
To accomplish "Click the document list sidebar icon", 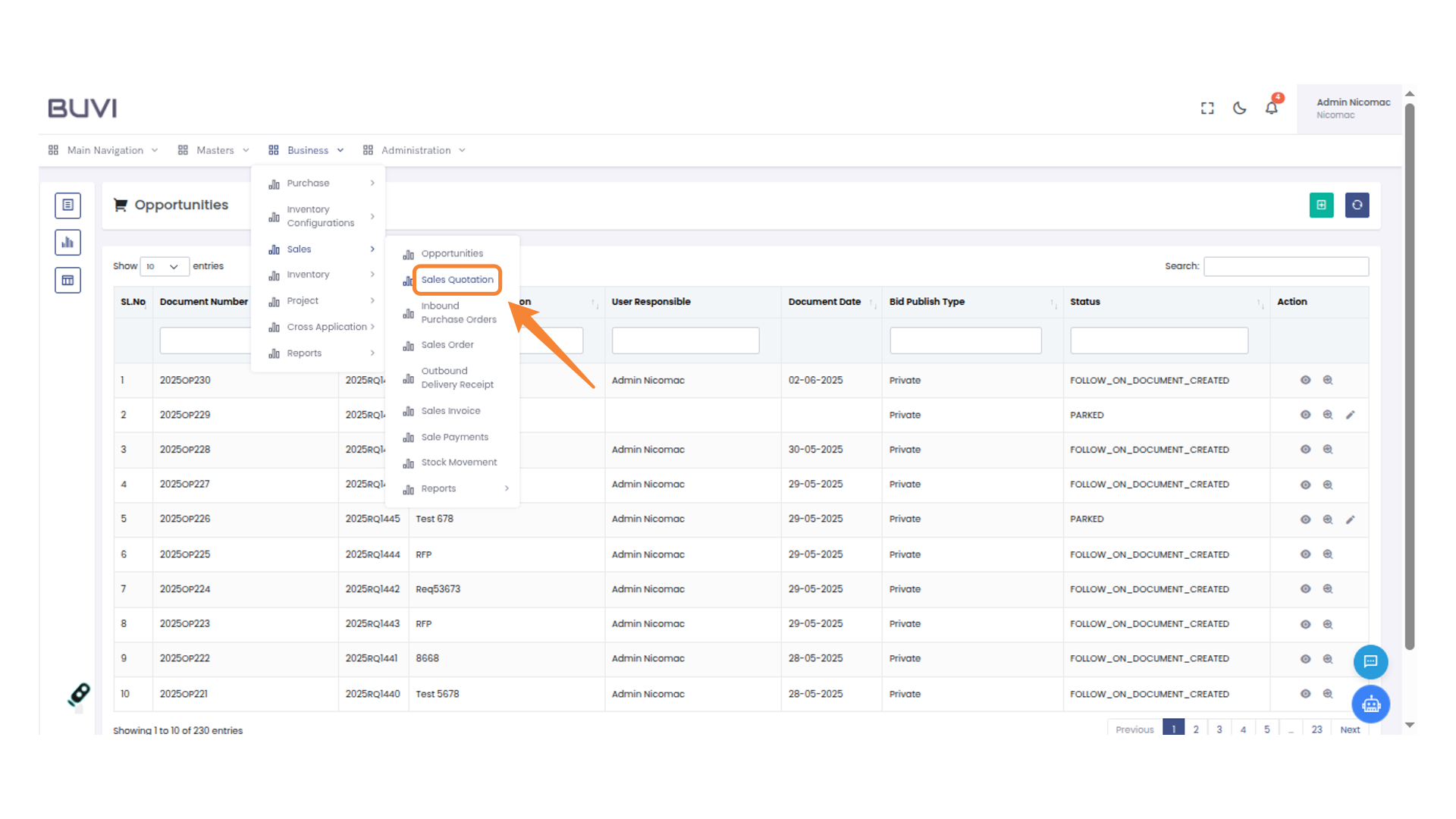I will [67, 205].
